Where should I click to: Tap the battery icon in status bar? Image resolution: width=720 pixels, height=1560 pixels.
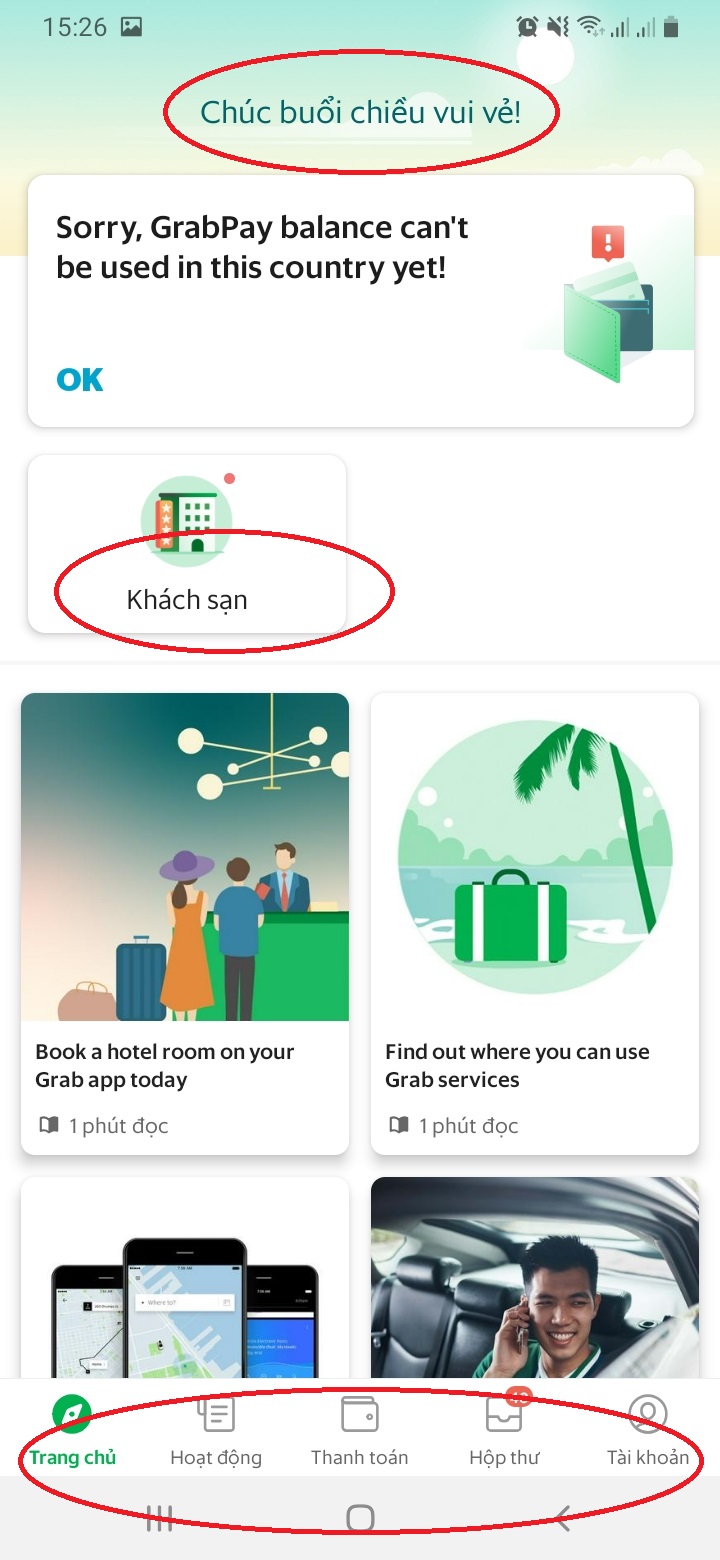click(x=671, y=27)
